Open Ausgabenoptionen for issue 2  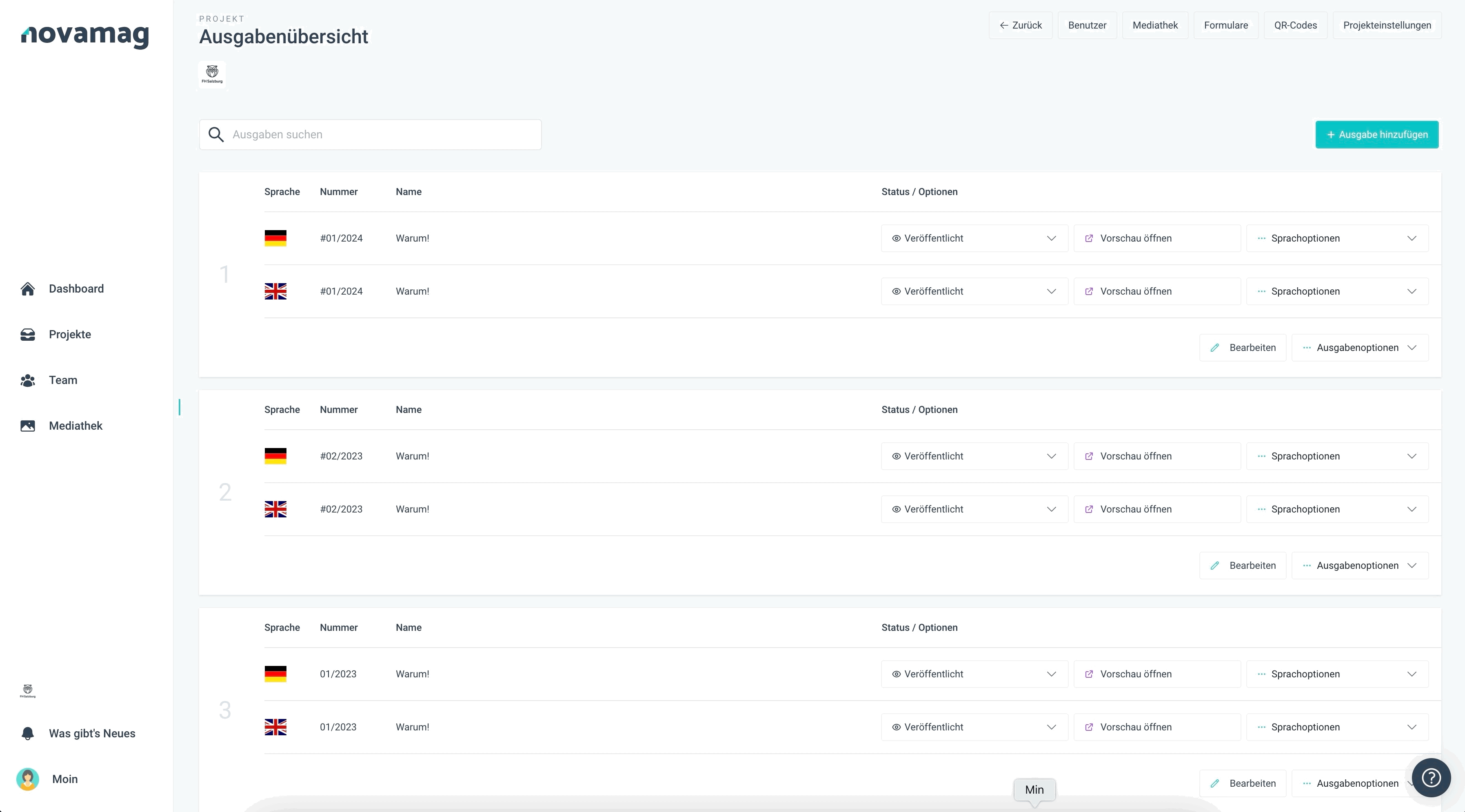pyautogui.click(x=1360, y=565)
